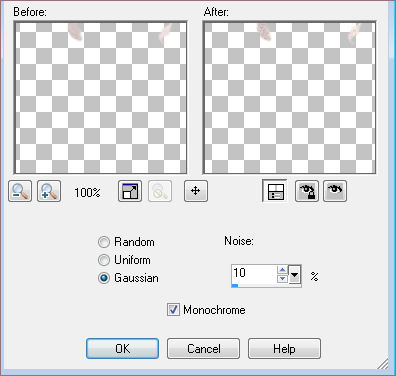Zoom out the preview with minus magnifier
Viewport: 396px width, 376px height.
20,191
